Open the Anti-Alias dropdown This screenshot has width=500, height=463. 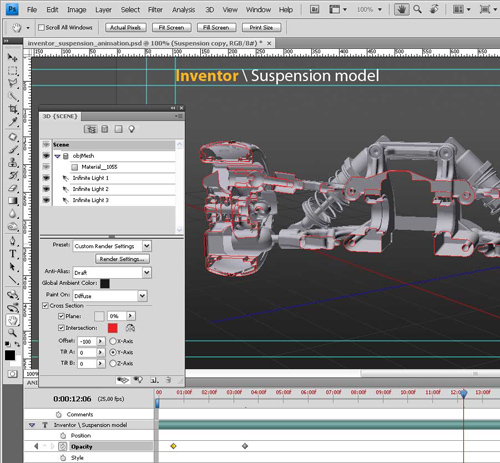(x=147, y=273)
